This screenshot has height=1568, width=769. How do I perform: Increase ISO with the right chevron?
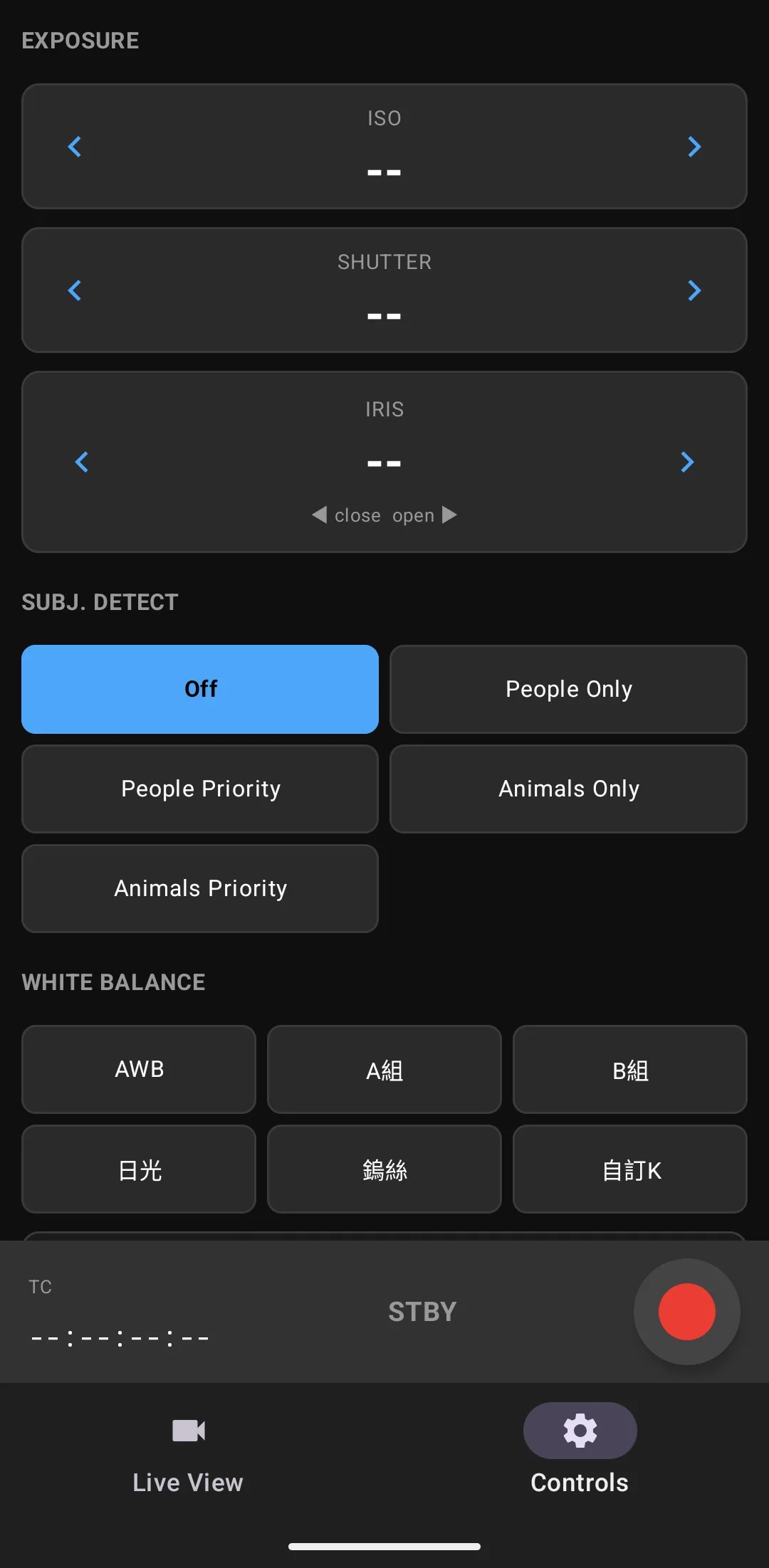click(694, 147)
